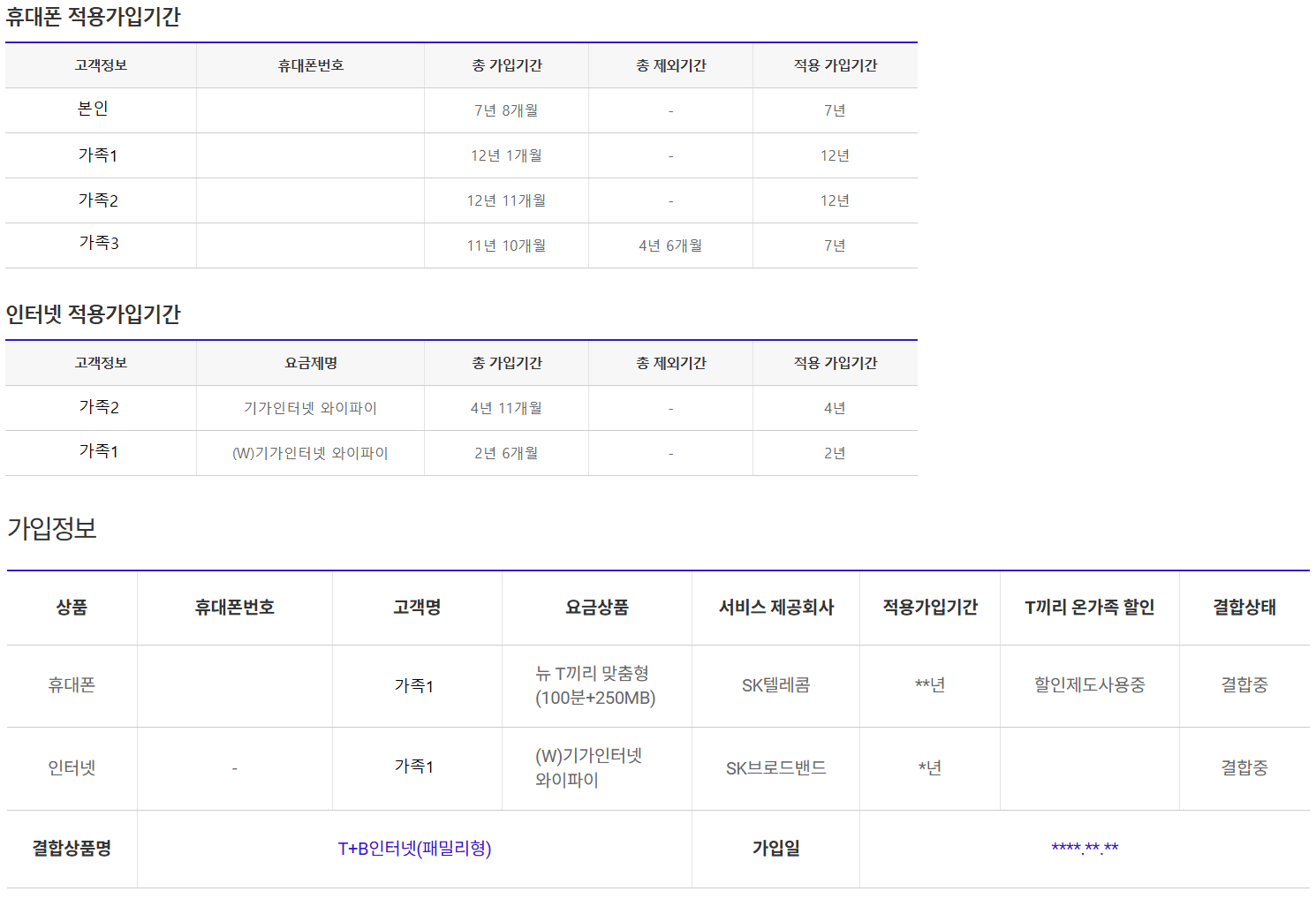This screenshot has height=899, width=1316.
Task: Click the 할인제도사용중 discount status cell
Action: pos(1089,685)
